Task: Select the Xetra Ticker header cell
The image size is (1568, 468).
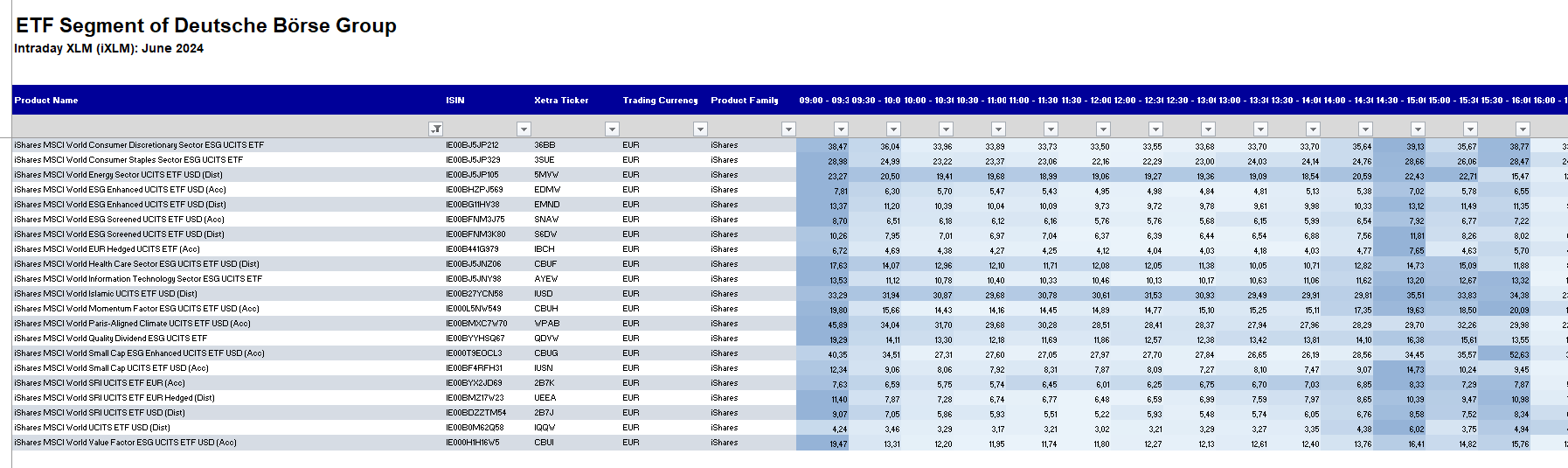Action: [576, 100]
